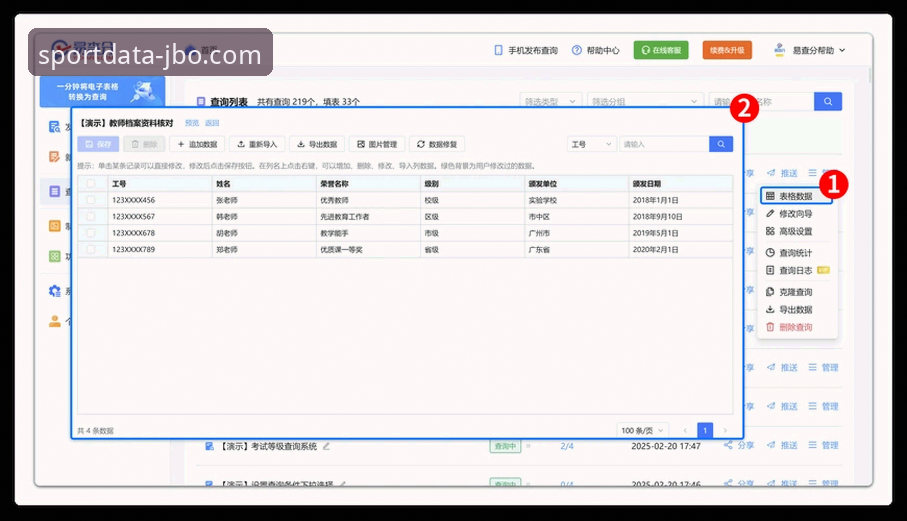The width and height of the screenshot is (907, 521).
Task: Open the 筛选分组 filter dropdown
Action: (x=645, y=101)
